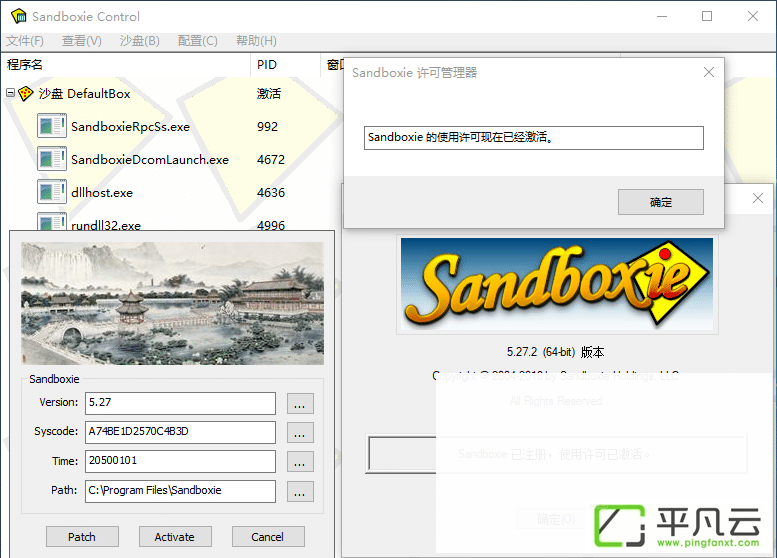The image size is (777, 558).
Task: Click the landscape painting image in the patcher
Action: pos(172,303)
